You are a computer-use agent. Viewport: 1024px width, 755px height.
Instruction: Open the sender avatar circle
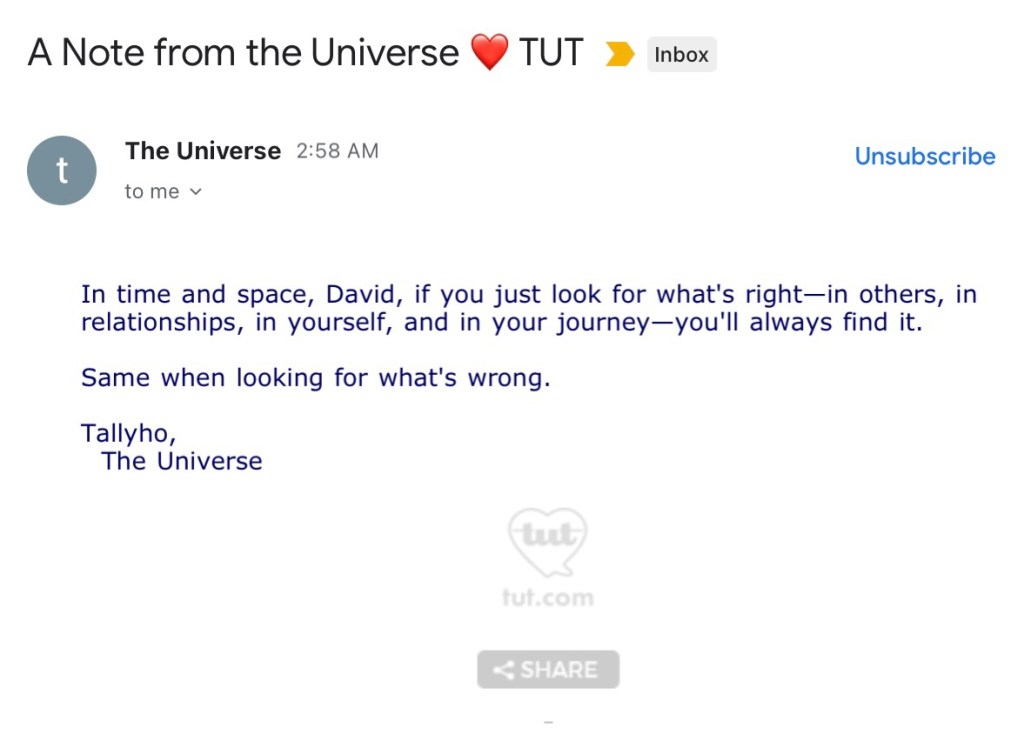tap(62, 171)
